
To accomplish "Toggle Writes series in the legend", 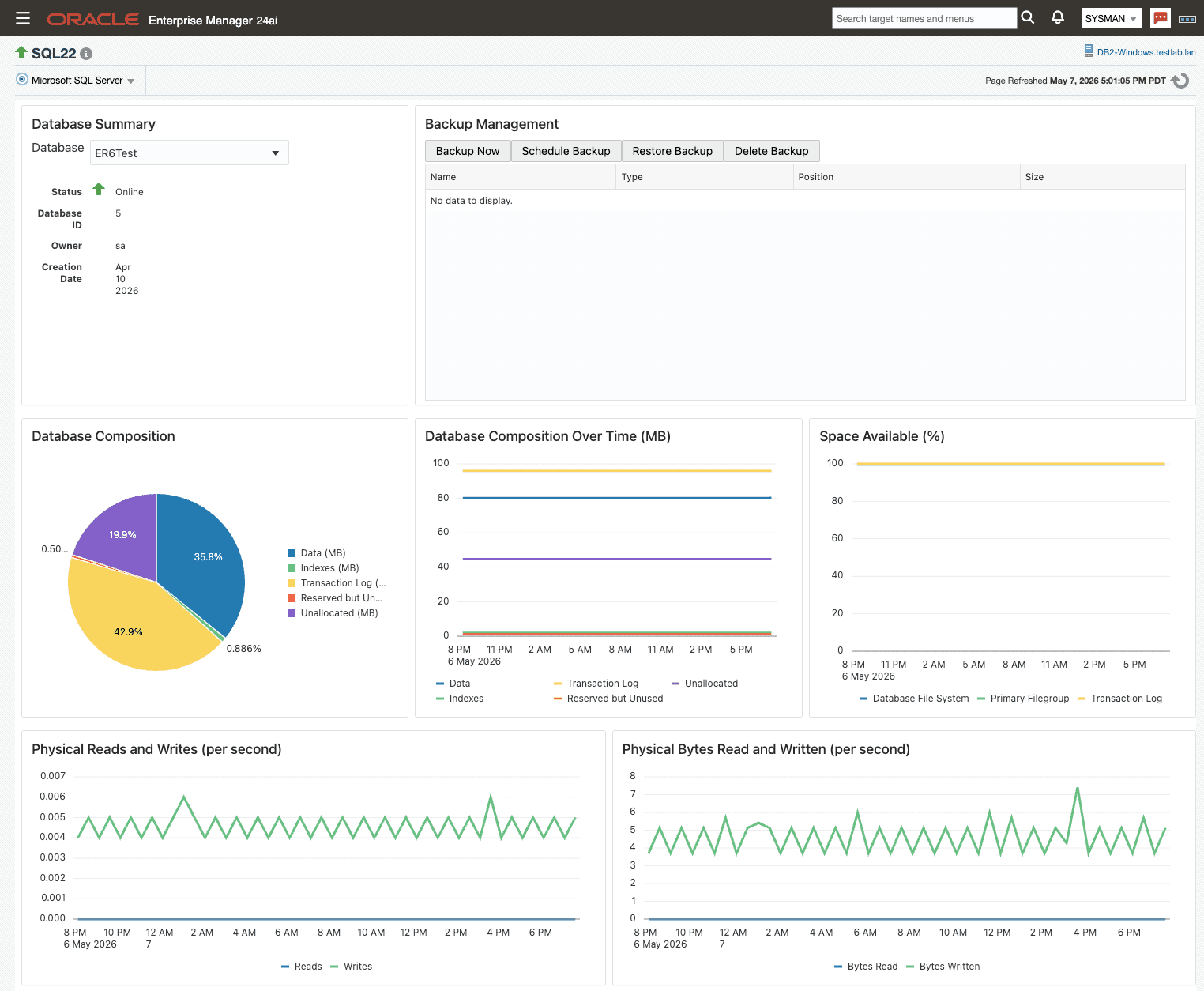I will coord(352,967).
